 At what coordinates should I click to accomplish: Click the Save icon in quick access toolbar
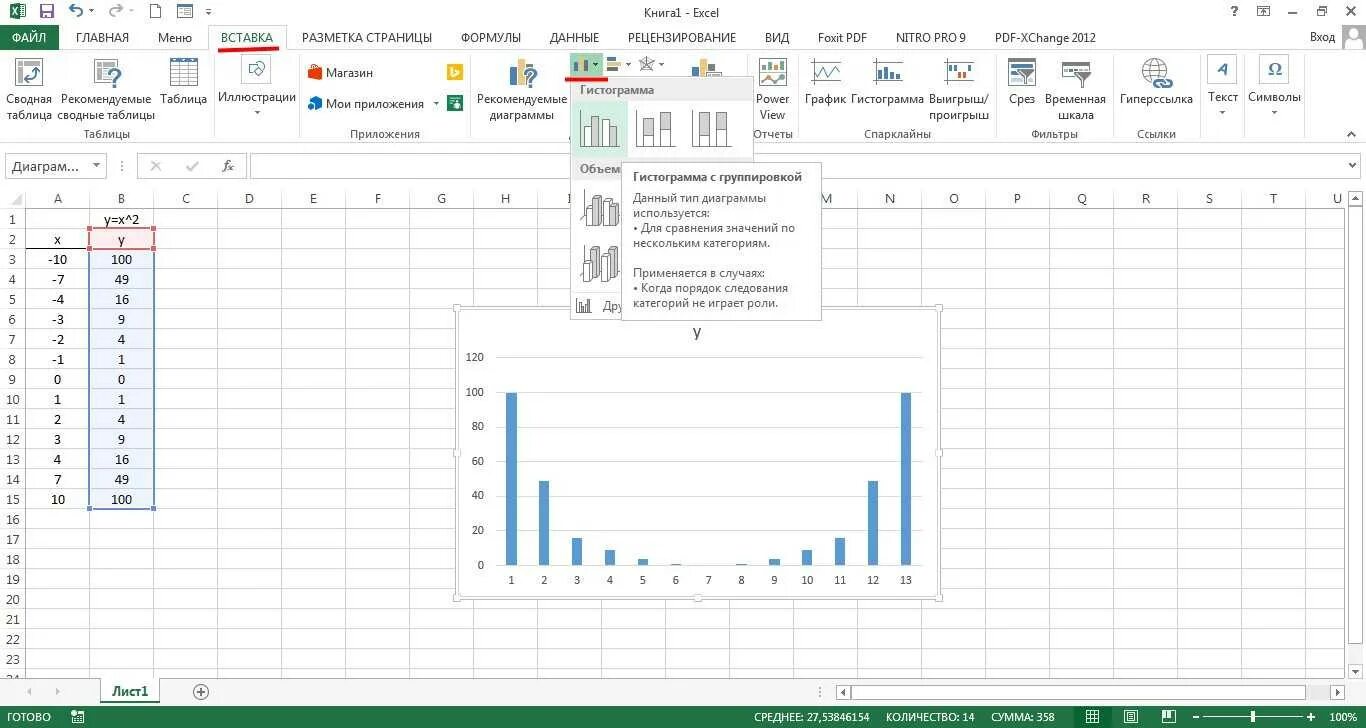[x=46, y=12]
